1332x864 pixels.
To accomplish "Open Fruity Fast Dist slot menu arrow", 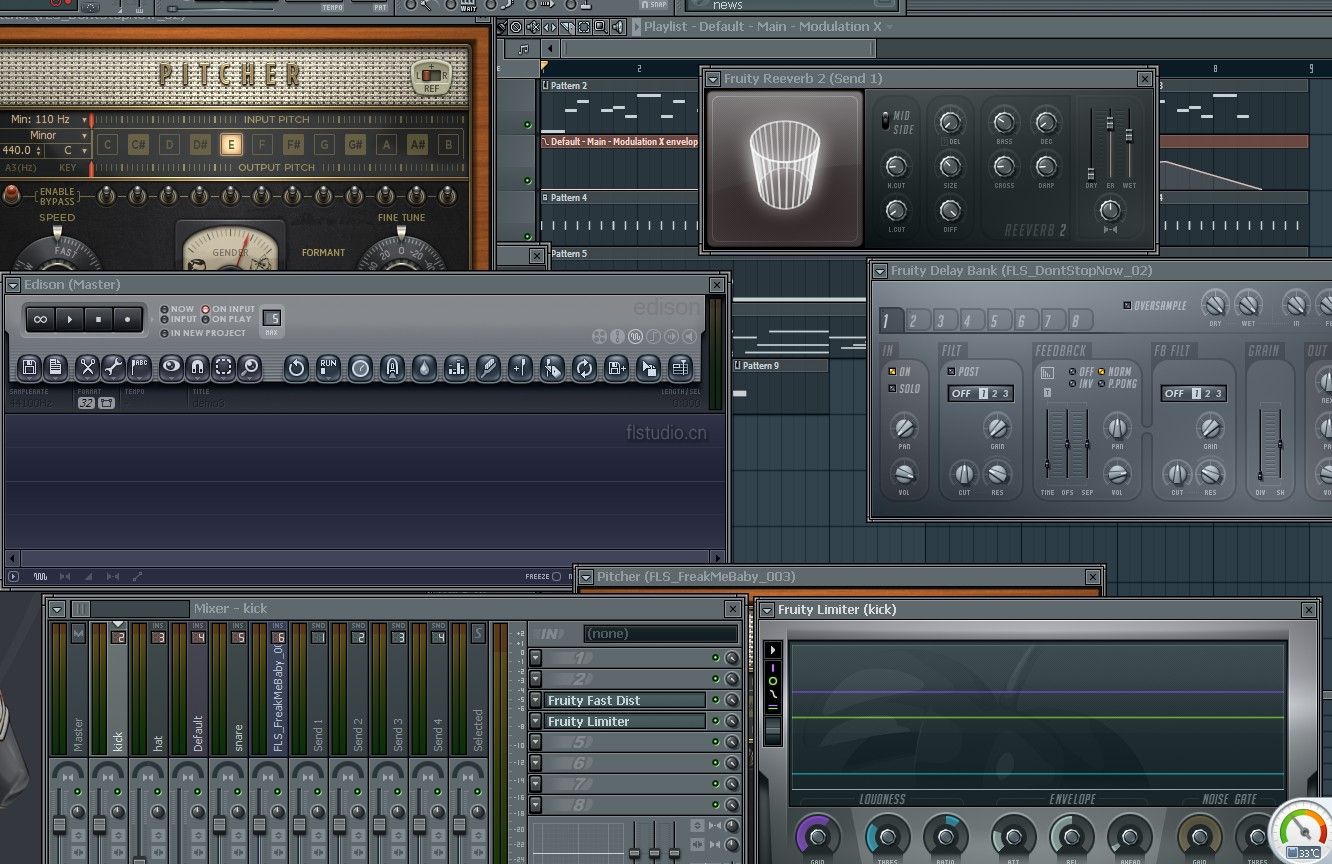I will point(535,700).
